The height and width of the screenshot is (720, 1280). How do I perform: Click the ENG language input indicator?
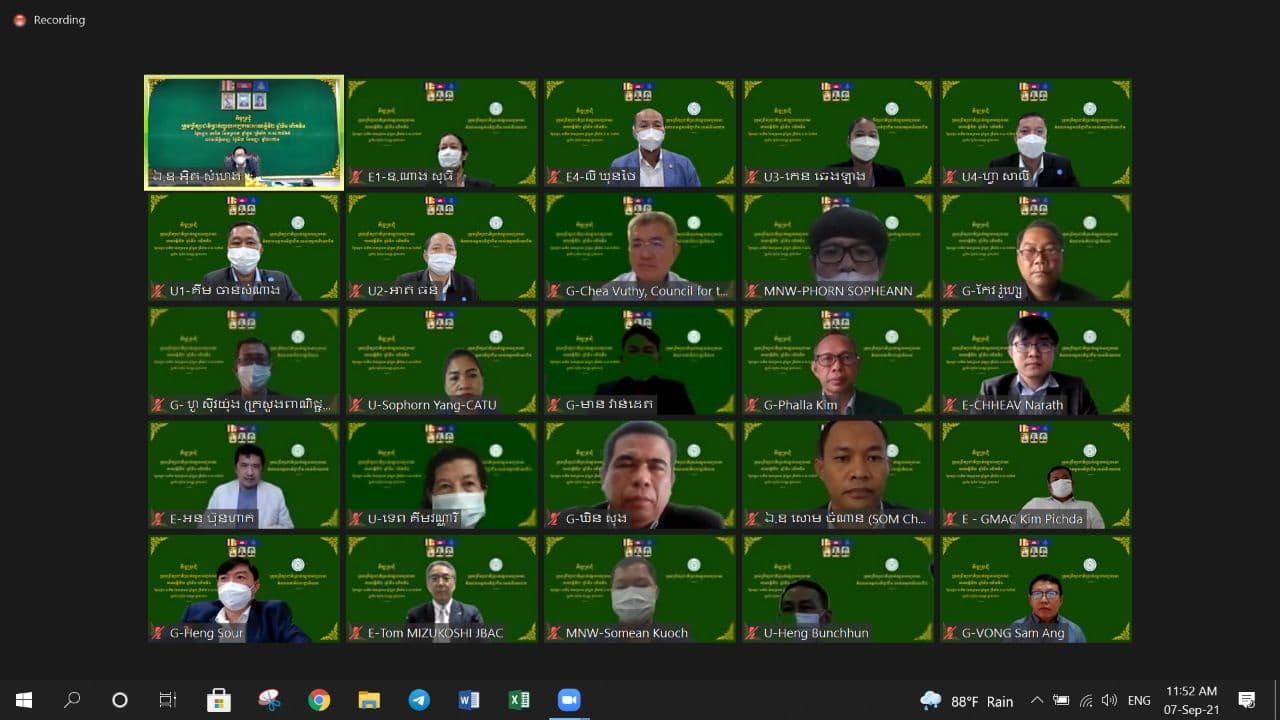click(x=1139, y=701)
